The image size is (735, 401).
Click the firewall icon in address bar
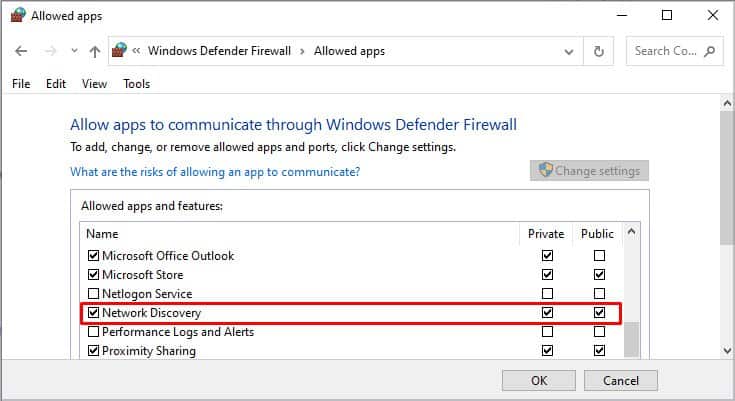(120, 50)
